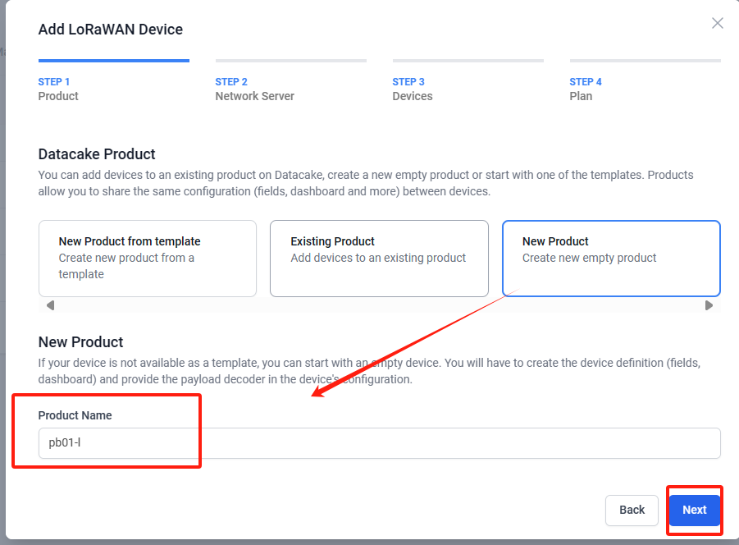This screenshot has height=545, width=739.
Task: Click the Datacake Product heading
Action: (x=97, y=154)
